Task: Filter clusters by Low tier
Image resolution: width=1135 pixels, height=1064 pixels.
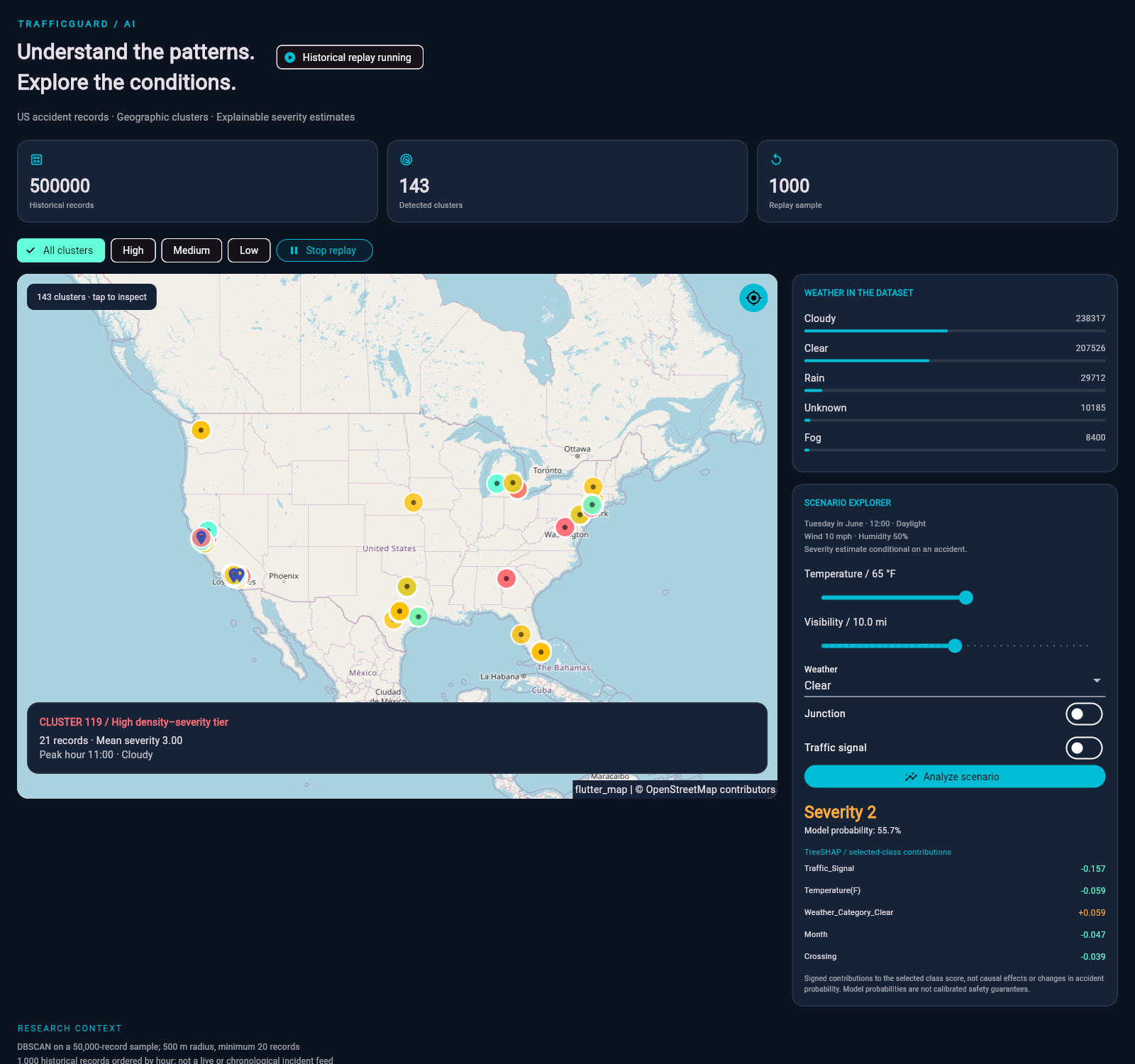Action: click(x=249, y=250)
